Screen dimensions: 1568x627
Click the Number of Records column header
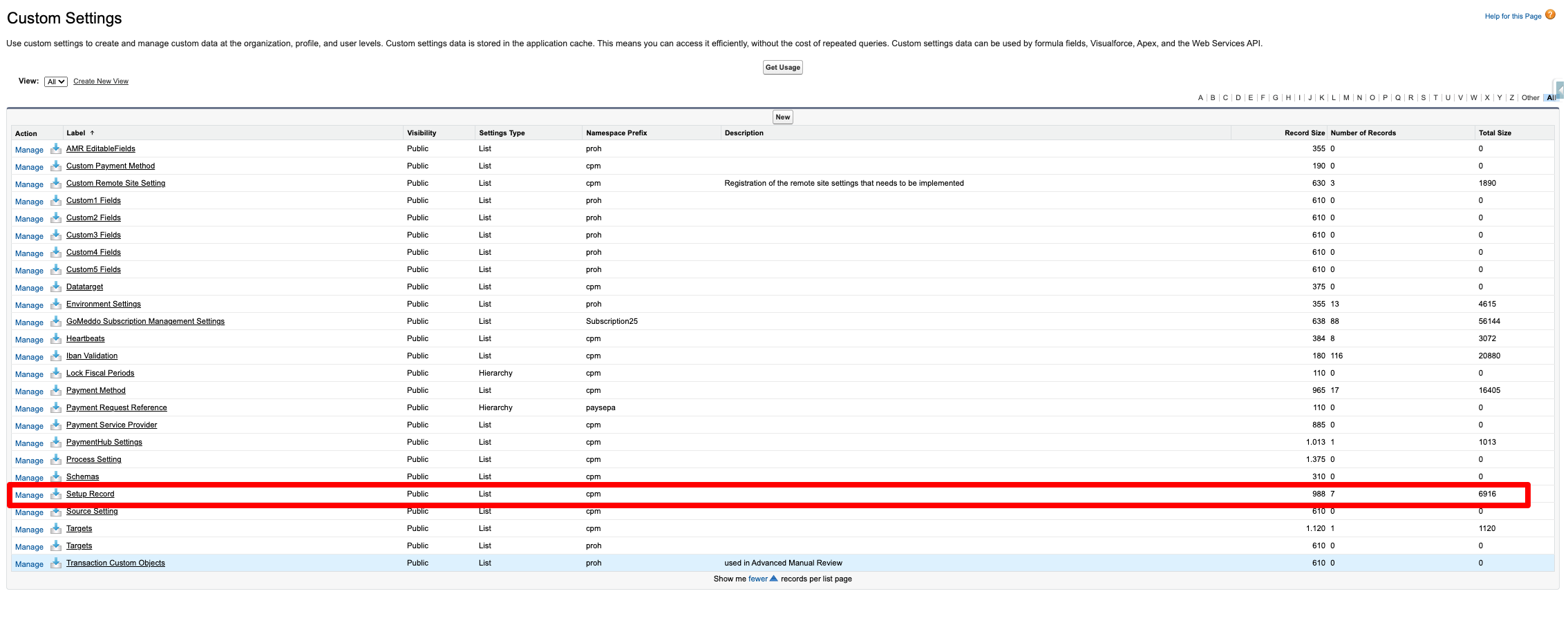click(x=1363, y=133)
